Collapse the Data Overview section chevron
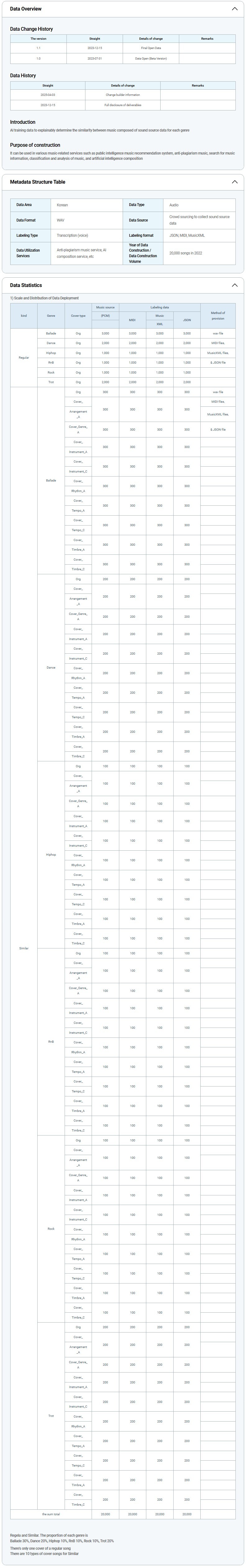The height and width of the screenshot is (1568, 246). [235, 9]
